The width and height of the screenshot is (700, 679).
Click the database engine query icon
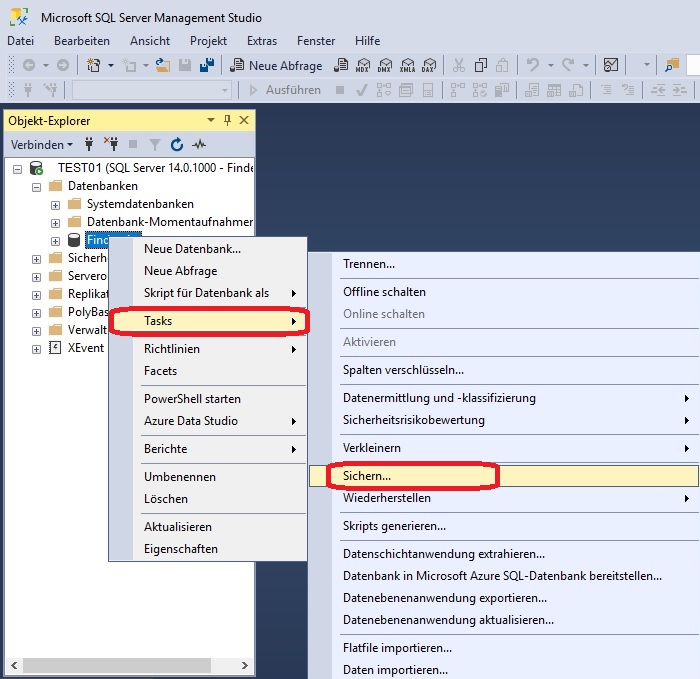tap(341, 66)
